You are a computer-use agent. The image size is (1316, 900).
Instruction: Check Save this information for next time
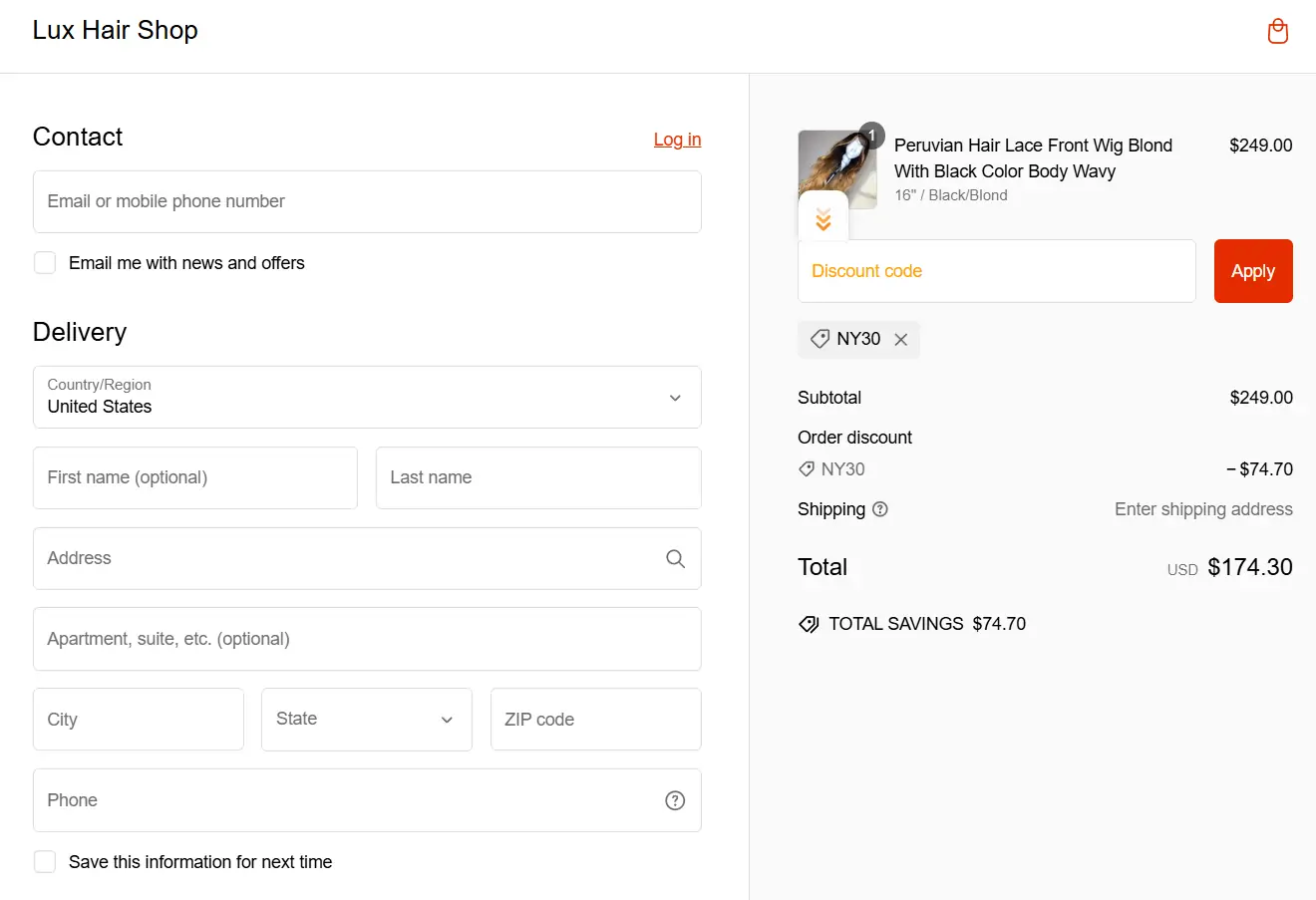[x=45, y=862]
